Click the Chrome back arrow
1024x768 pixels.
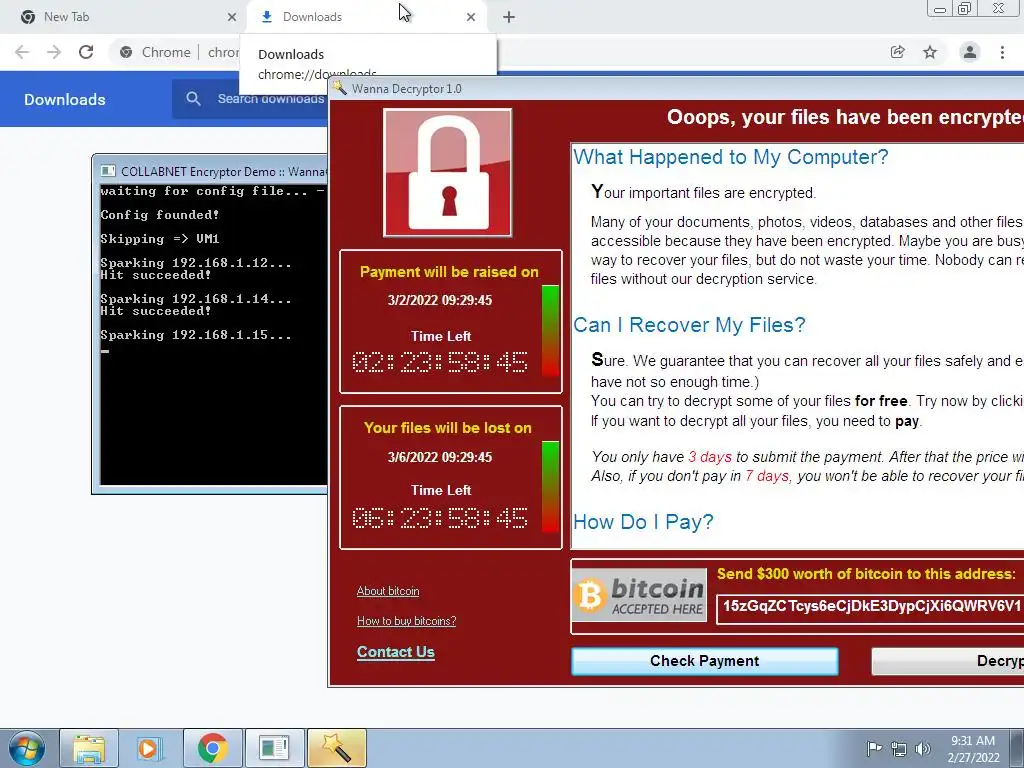(22, 52)
